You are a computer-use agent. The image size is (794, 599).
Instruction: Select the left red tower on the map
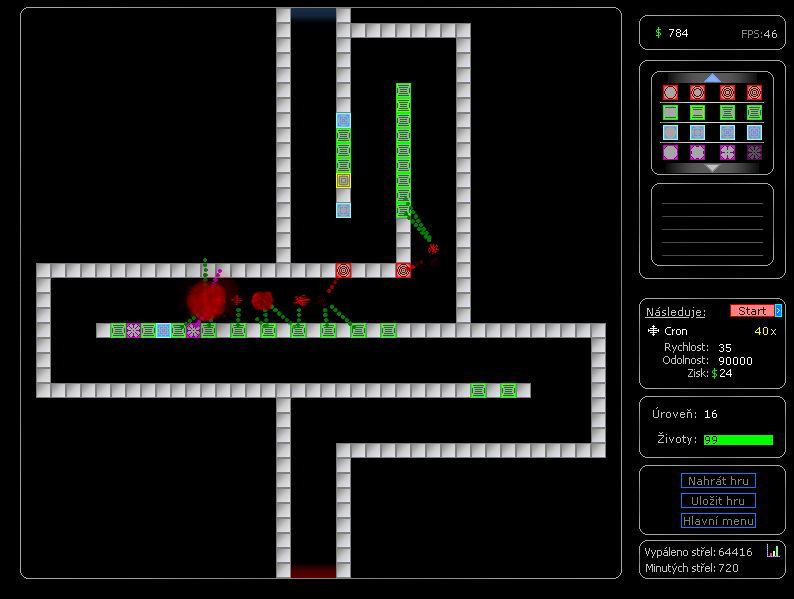[343, 270]
